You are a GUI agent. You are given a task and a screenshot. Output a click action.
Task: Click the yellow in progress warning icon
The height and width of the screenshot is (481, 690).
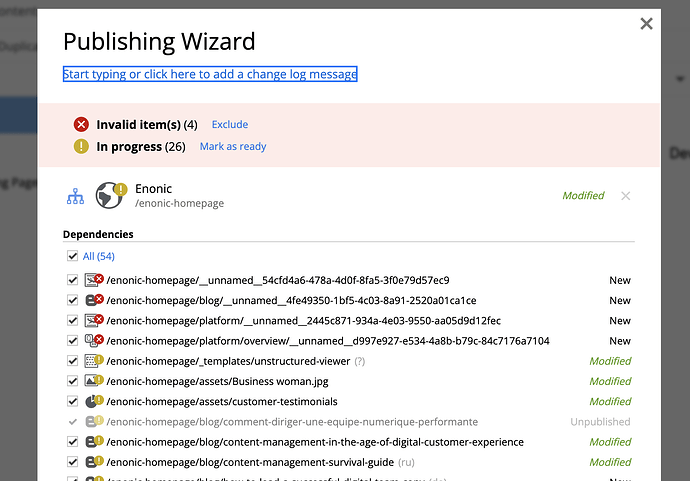pos(81,146)
